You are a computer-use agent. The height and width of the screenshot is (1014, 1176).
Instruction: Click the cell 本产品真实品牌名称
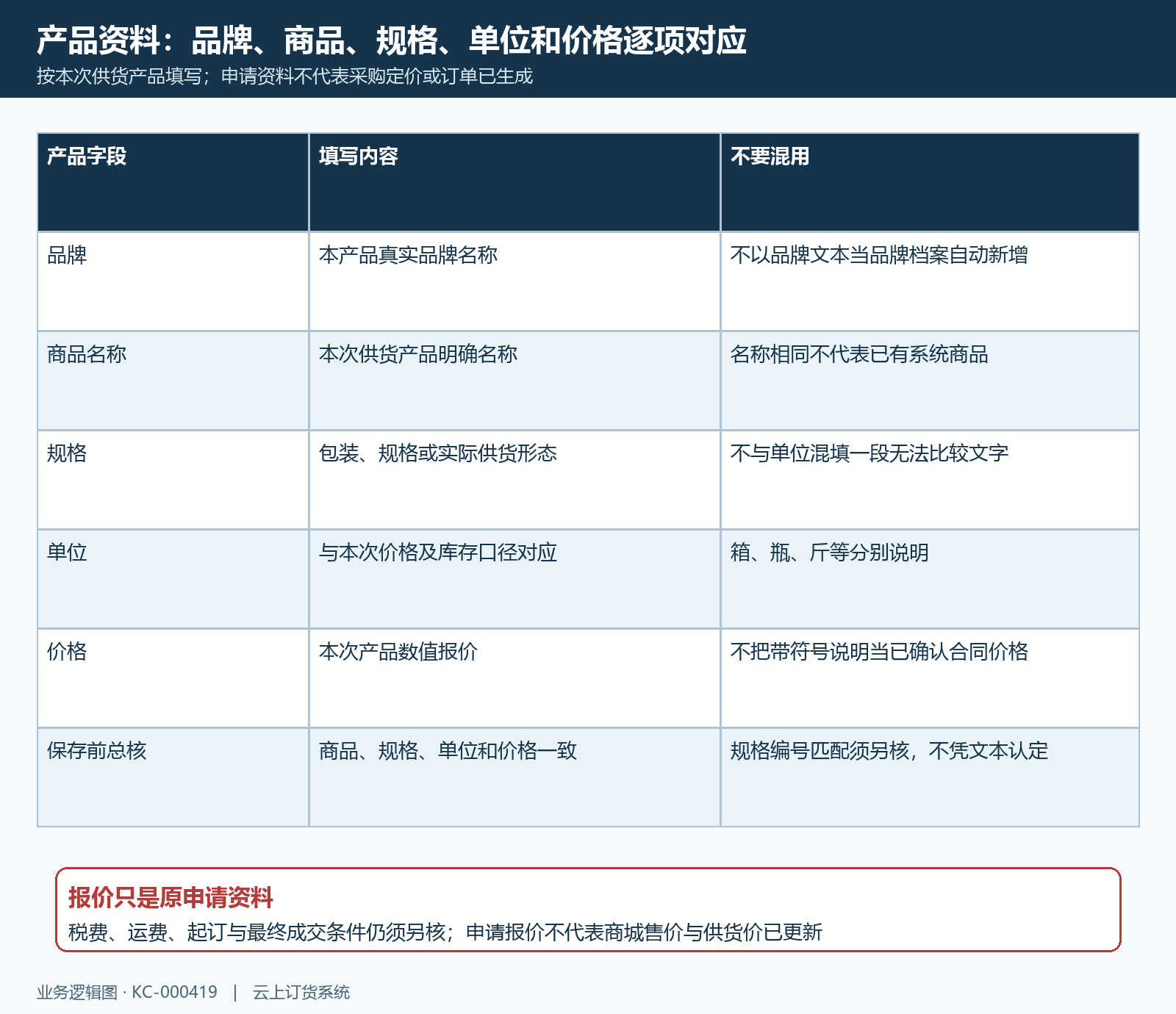(514, 281)
